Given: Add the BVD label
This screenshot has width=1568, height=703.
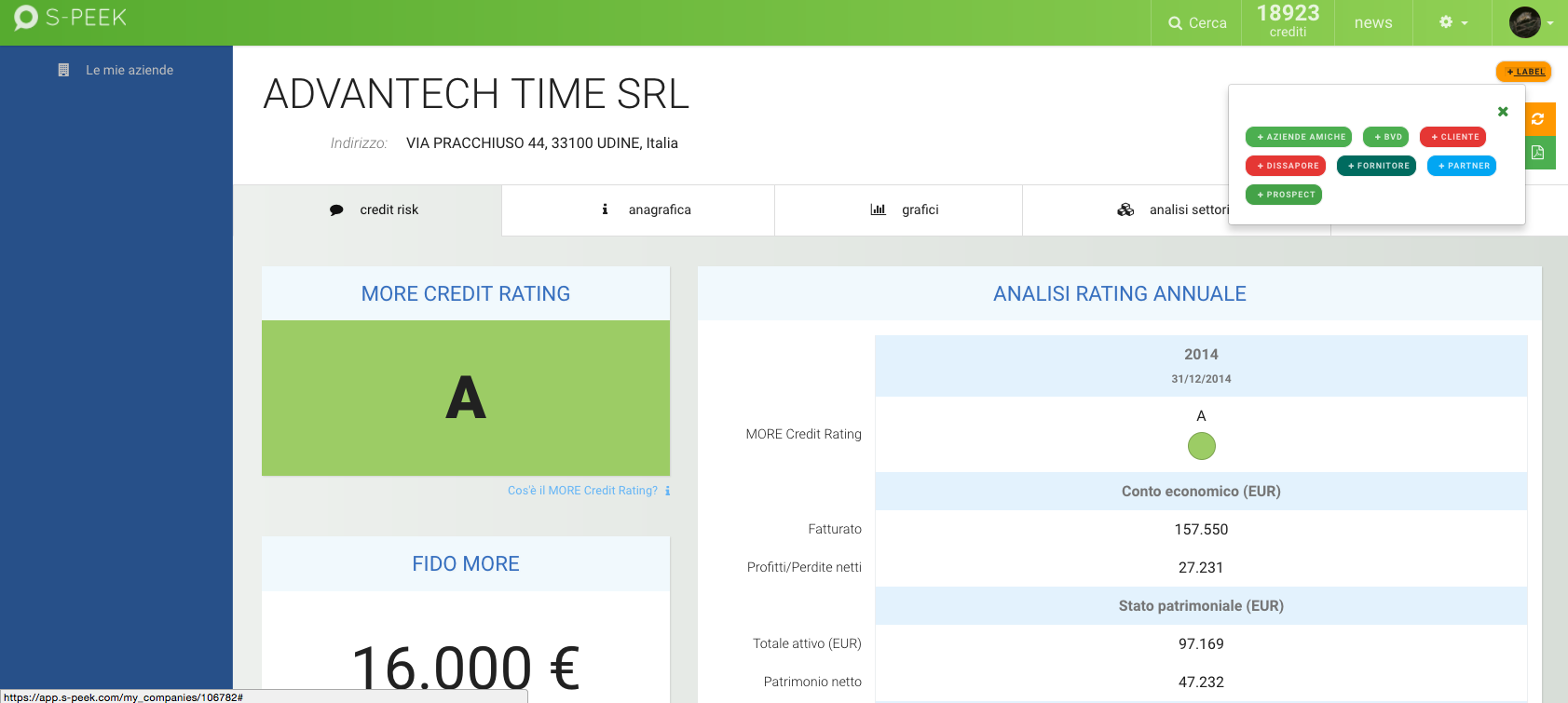Looking at the screenshot, I should (x=1386, y=137).
